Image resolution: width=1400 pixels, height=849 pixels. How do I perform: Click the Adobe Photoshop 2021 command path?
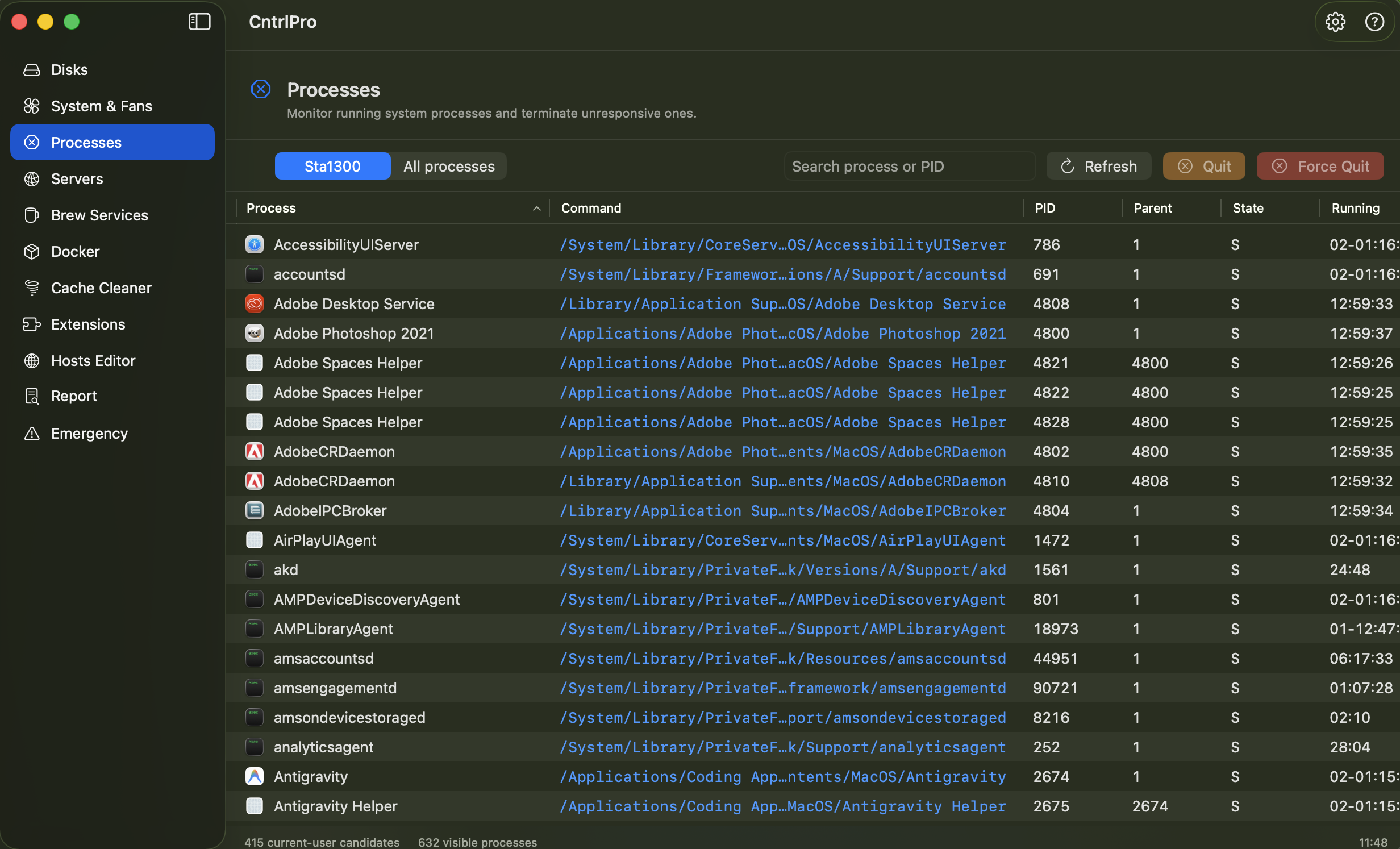782,333
